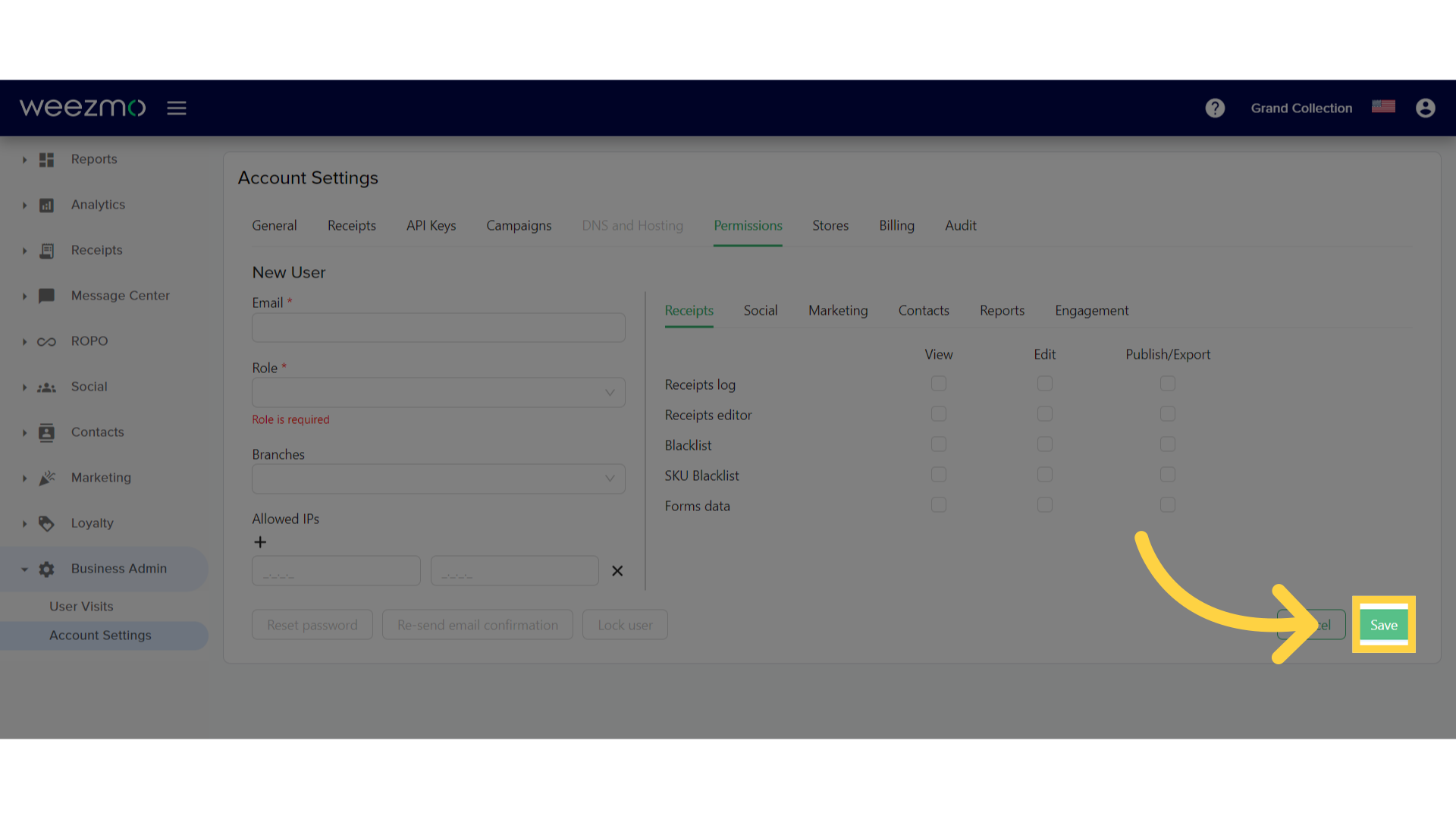Open the Billing tab

coord(896,226)
